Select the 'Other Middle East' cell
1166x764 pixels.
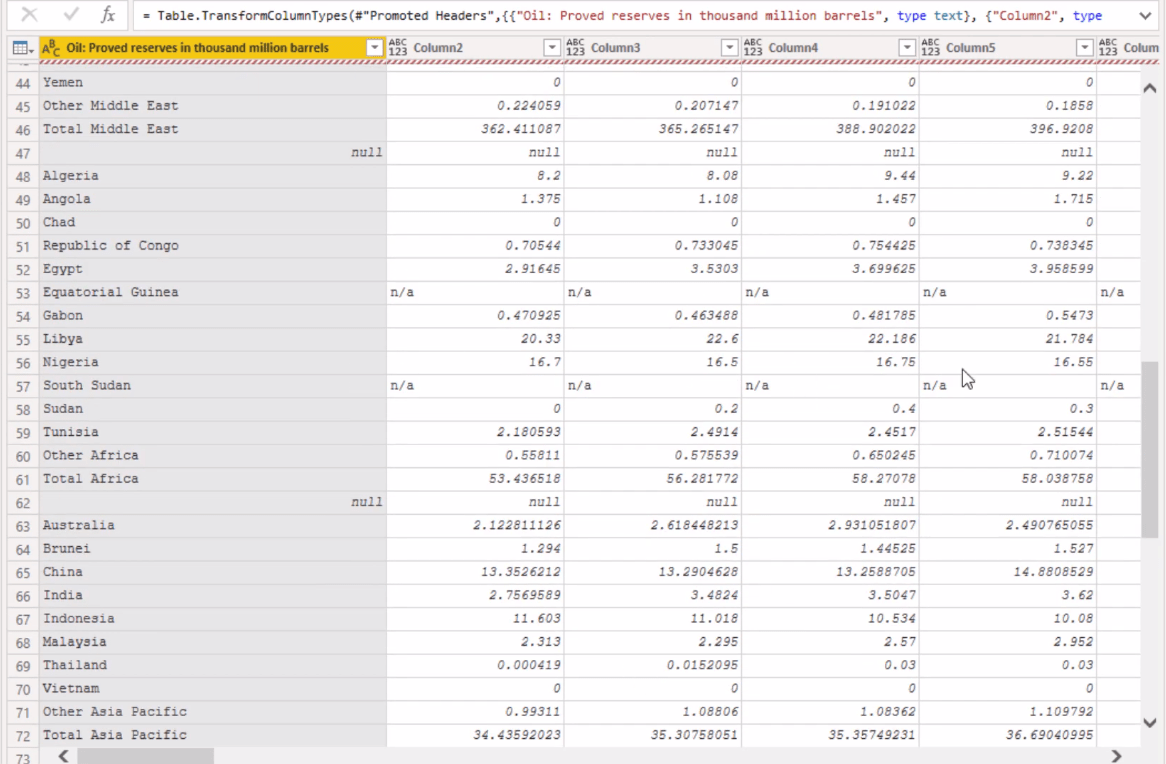[x=212, y=106]
